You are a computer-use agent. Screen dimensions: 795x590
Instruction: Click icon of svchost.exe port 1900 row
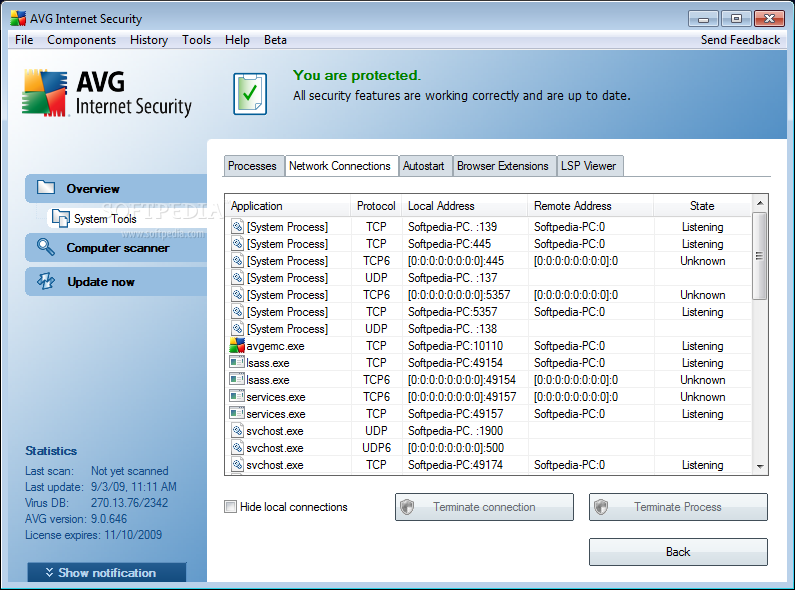(x=238, y=431)
